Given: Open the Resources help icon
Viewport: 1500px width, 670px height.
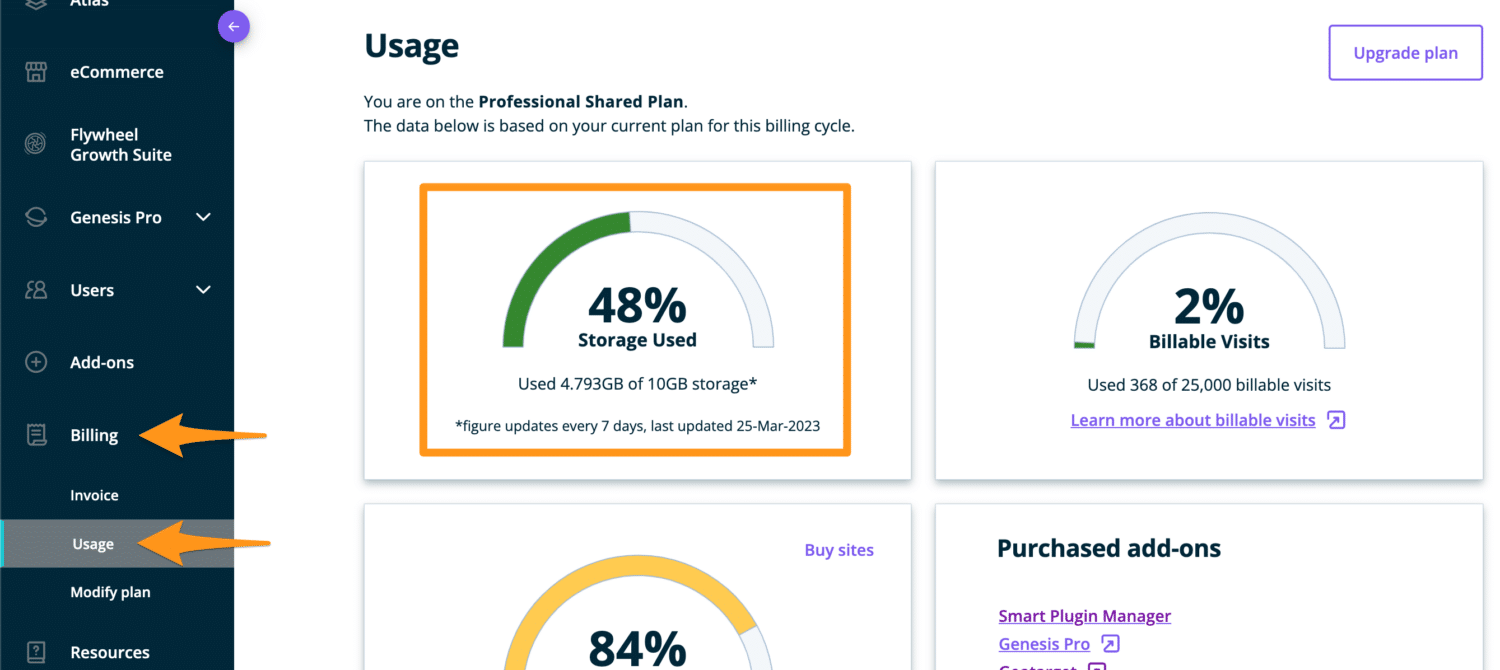Looking at the screenshot, I should (36, 651).
